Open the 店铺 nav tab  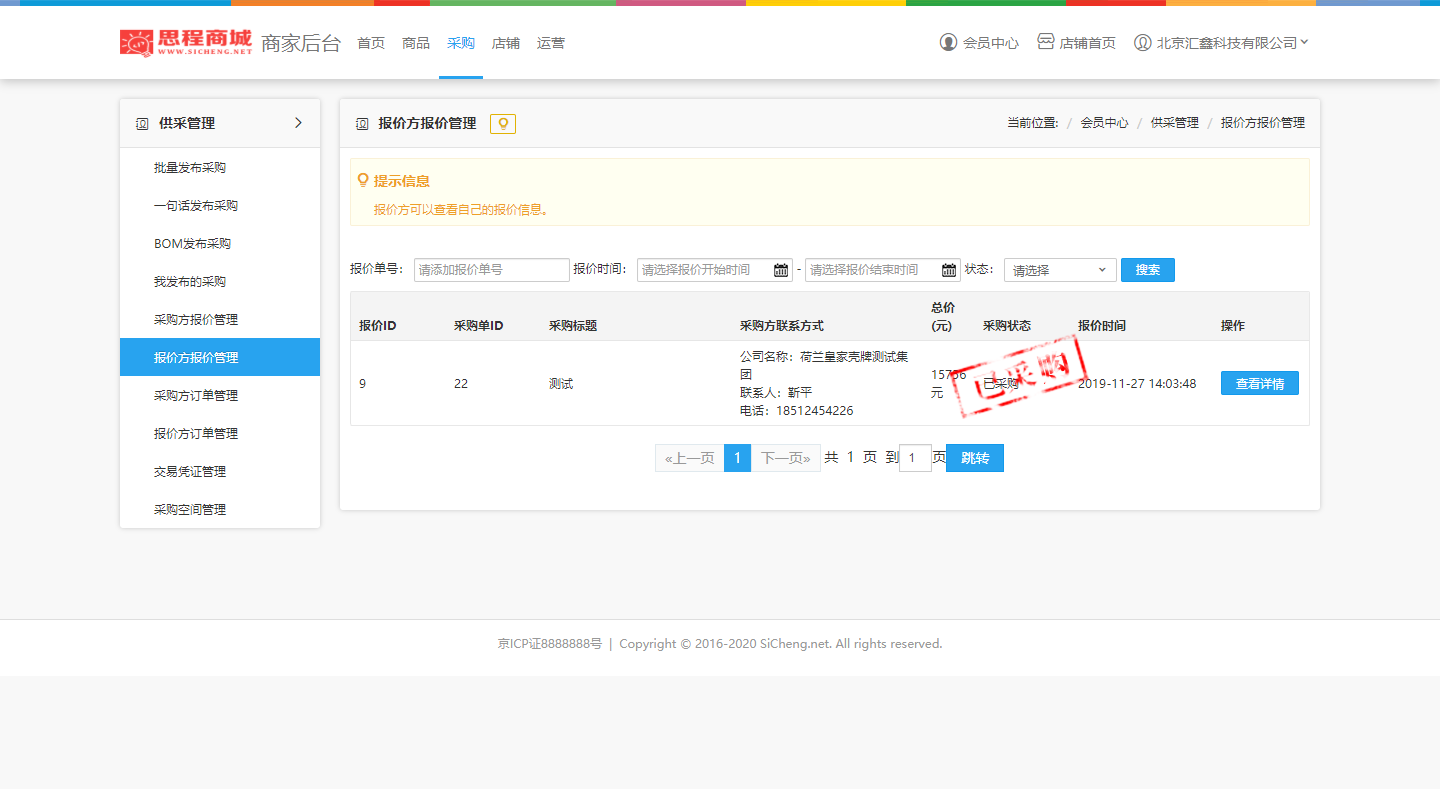point(506,43)
